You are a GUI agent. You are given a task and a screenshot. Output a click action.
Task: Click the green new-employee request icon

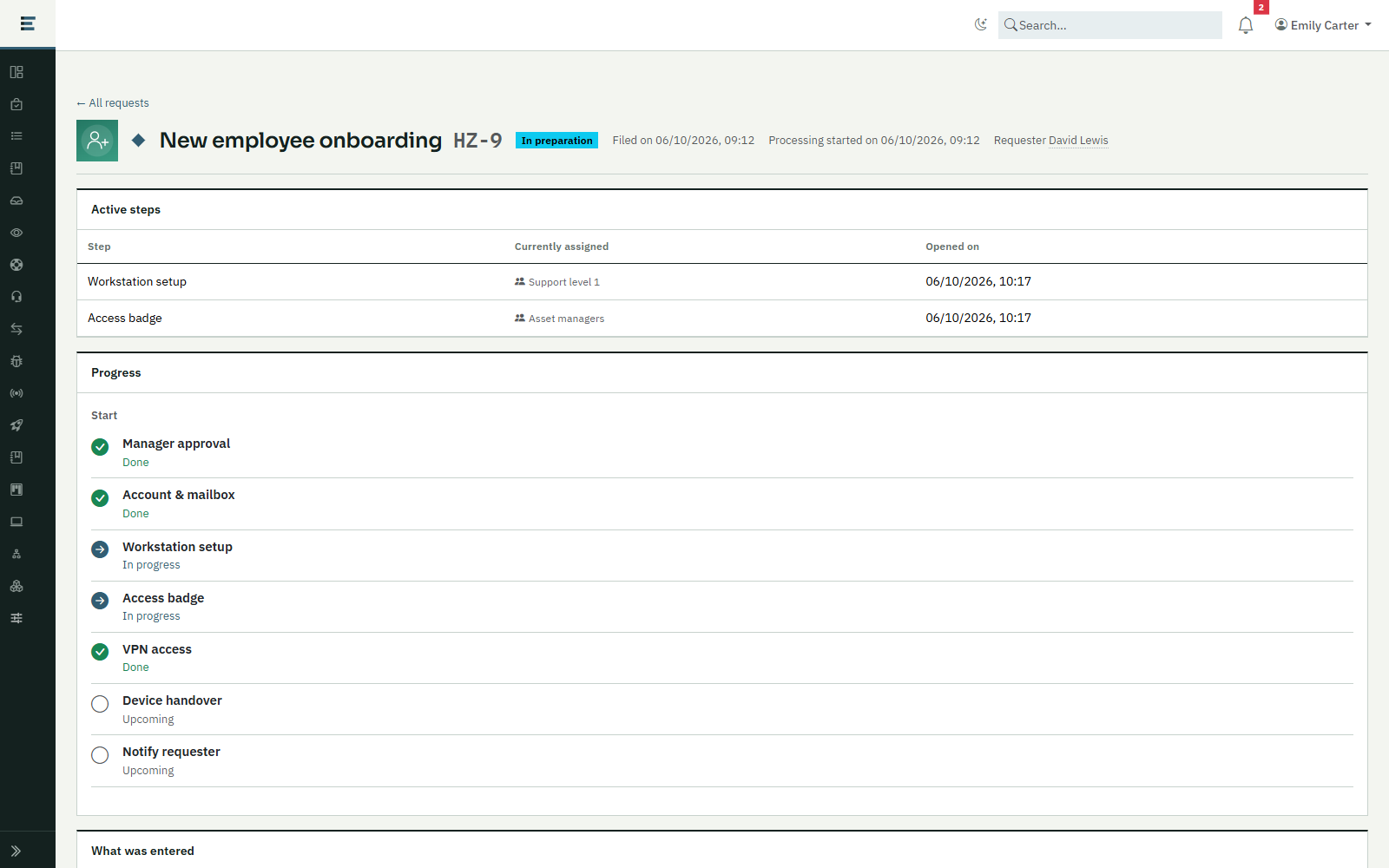point(97,141)
